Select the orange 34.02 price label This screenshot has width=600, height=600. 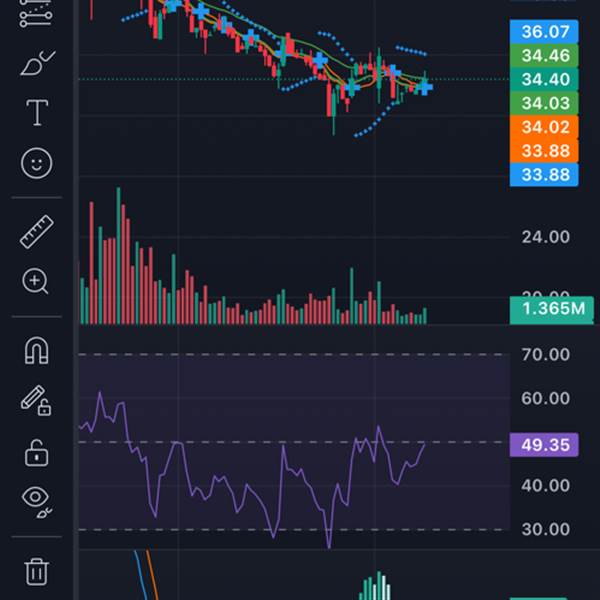pyautogui.click(x=544, y=127)
